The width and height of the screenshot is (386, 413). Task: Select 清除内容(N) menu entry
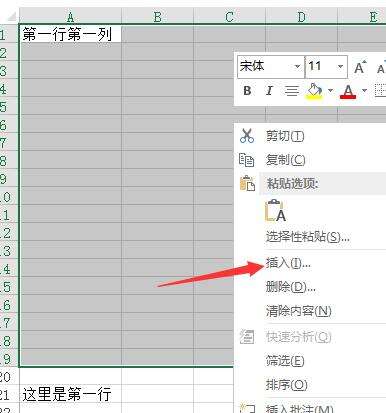point(299,311)
